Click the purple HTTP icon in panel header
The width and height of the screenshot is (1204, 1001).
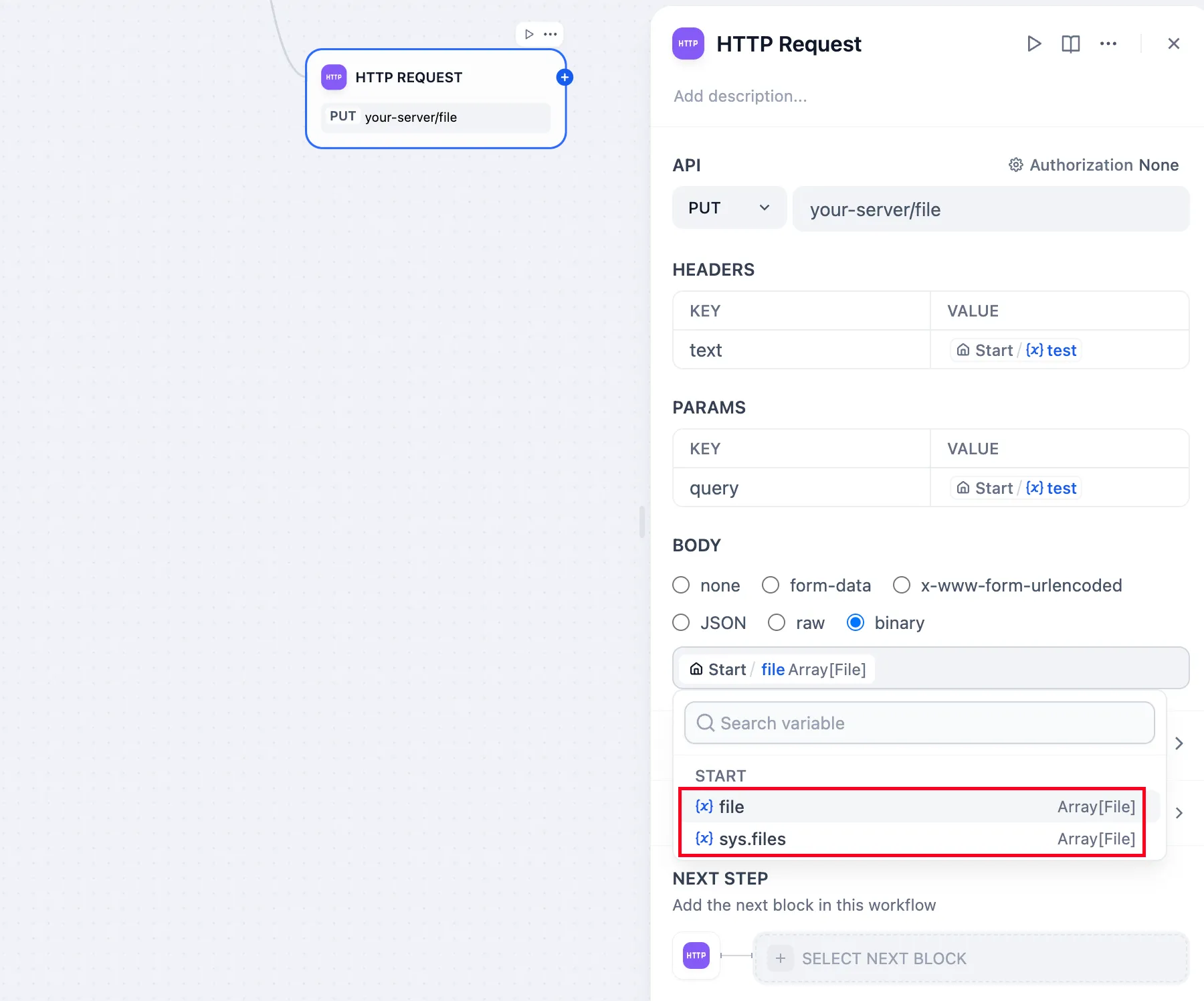[688, 44]
